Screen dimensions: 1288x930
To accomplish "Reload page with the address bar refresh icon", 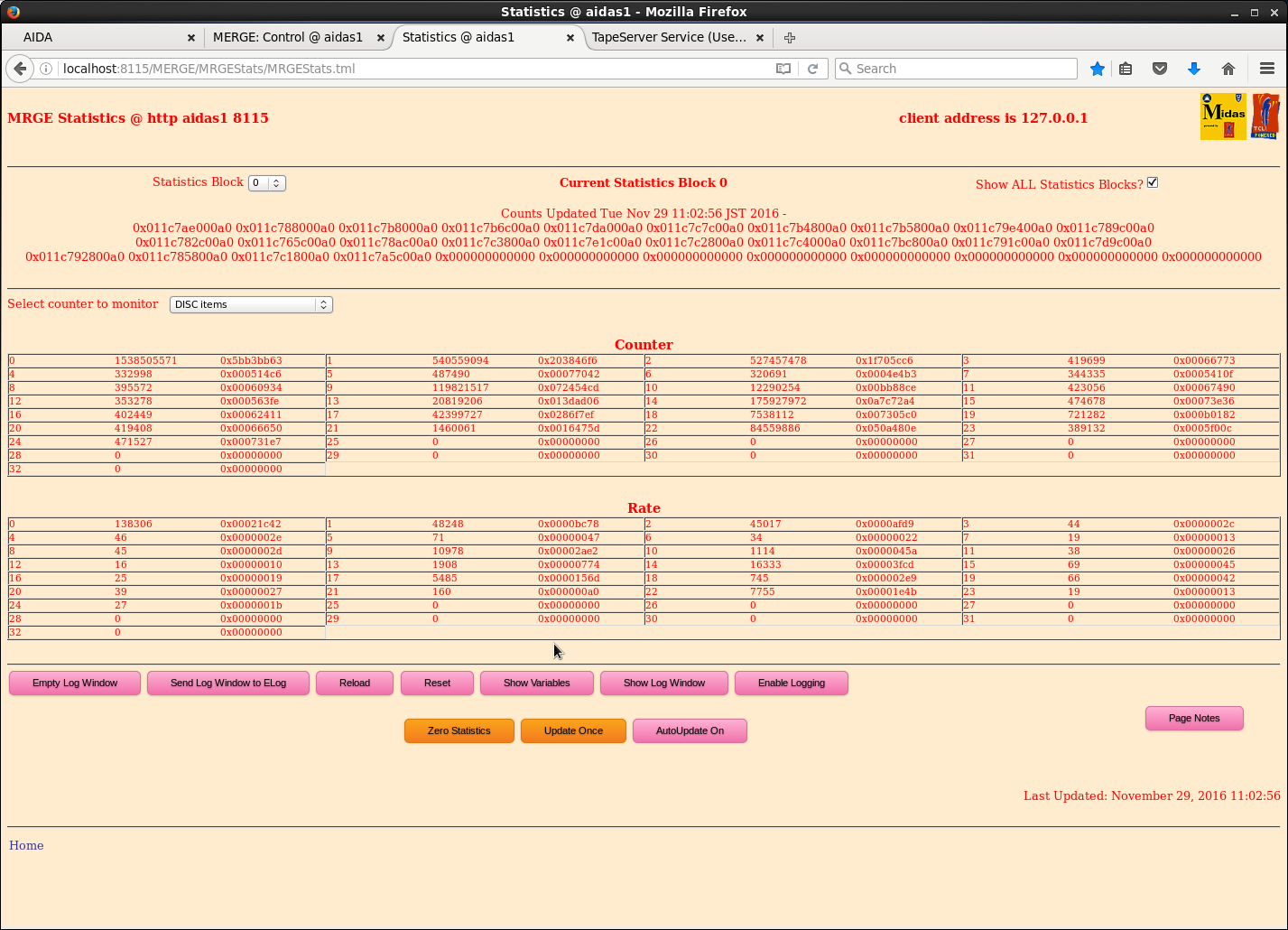I will [x=812, y=69].
